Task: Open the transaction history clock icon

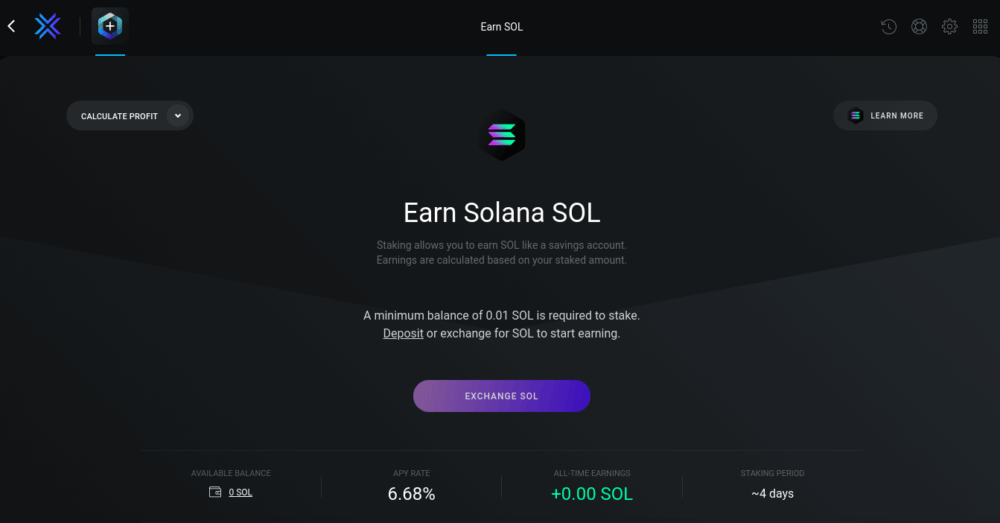Action: click(888, 27)
